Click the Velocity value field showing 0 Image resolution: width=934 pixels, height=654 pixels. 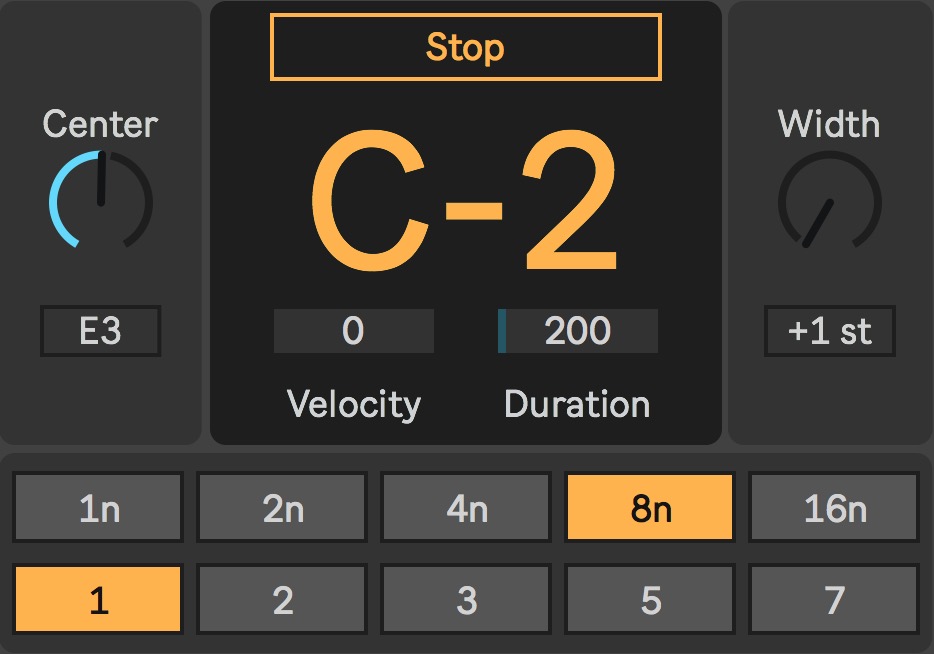point(353,331)
